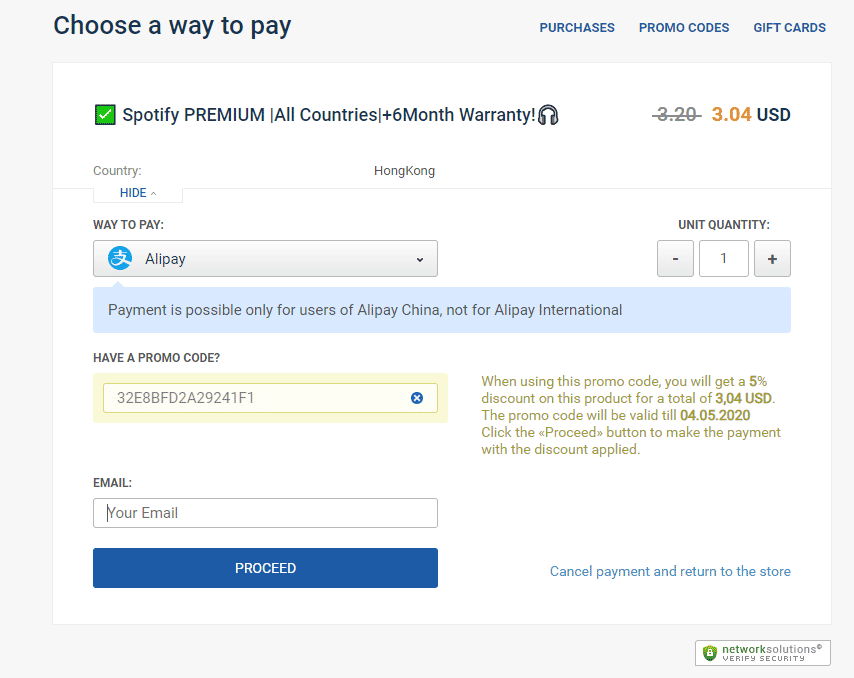Go to PURCHASES page

pos(577,28)
